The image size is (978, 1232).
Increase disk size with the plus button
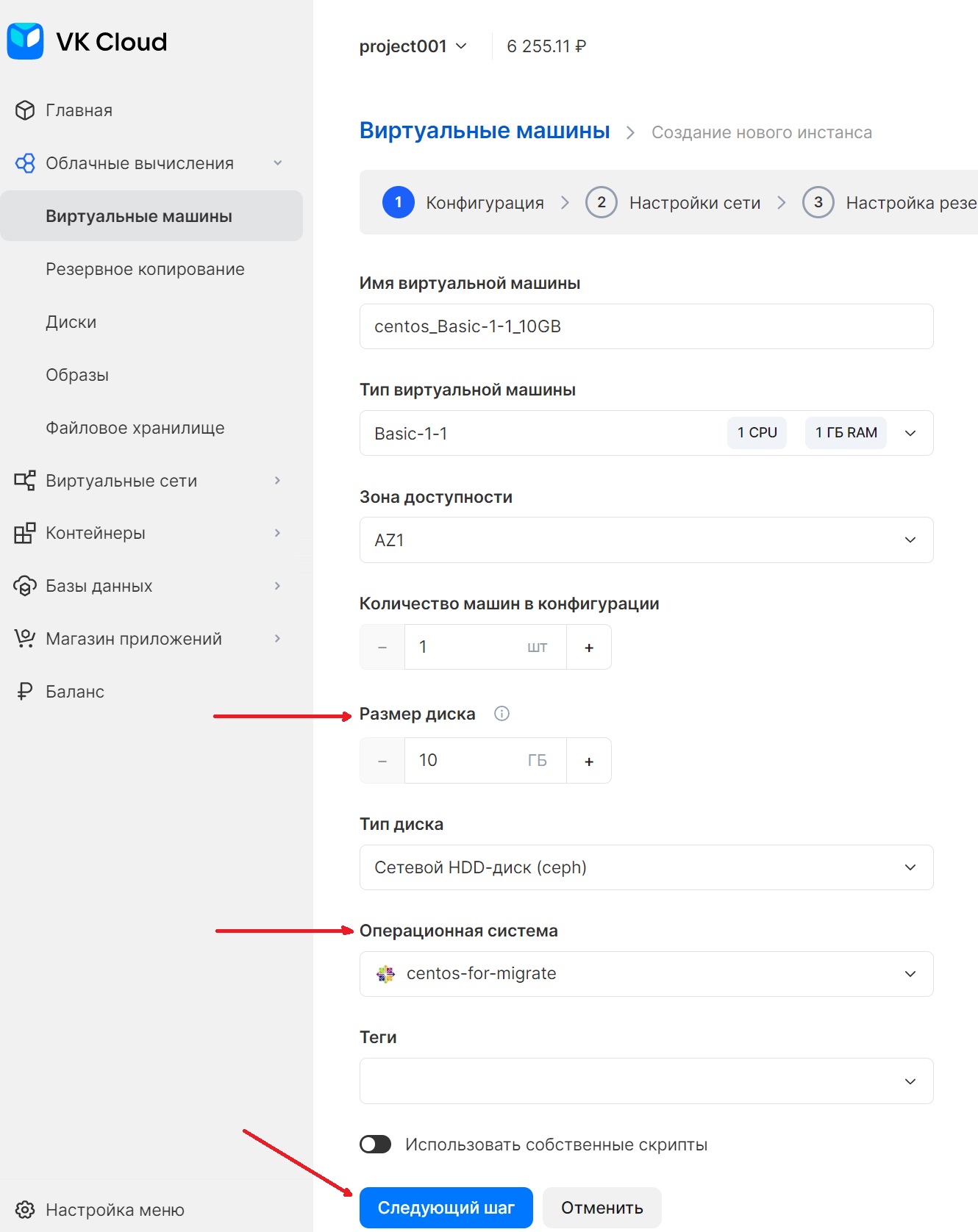(589, 761)
